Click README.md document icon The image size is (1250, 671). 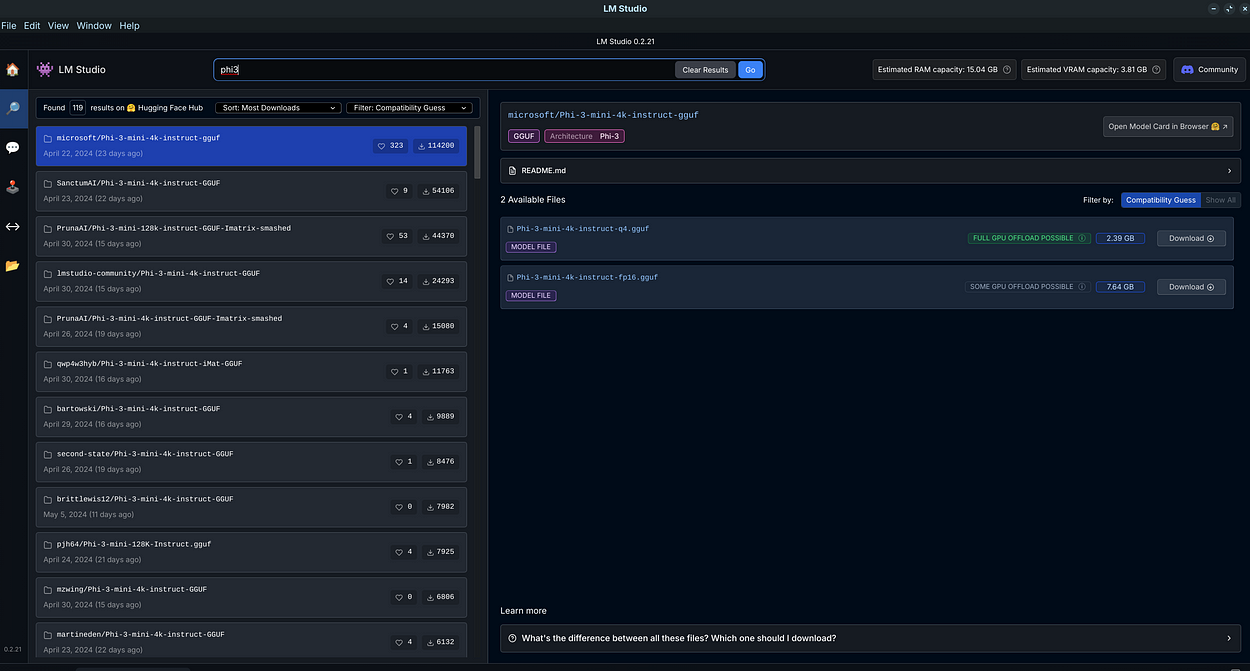point(513,171)
